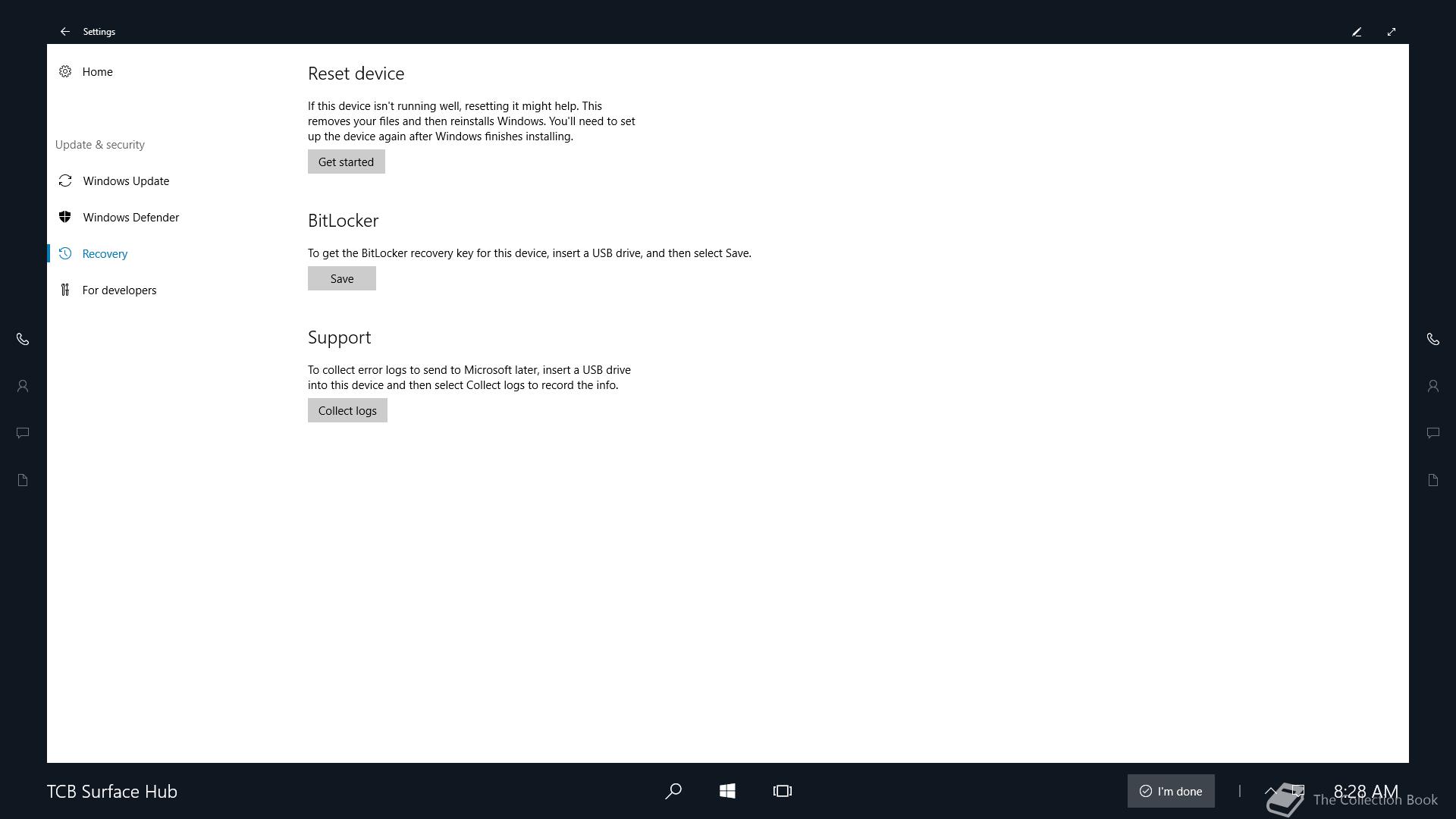Open the pen annotation tool in title bar
The image size is (1456, 819).
coord(1357,32)
